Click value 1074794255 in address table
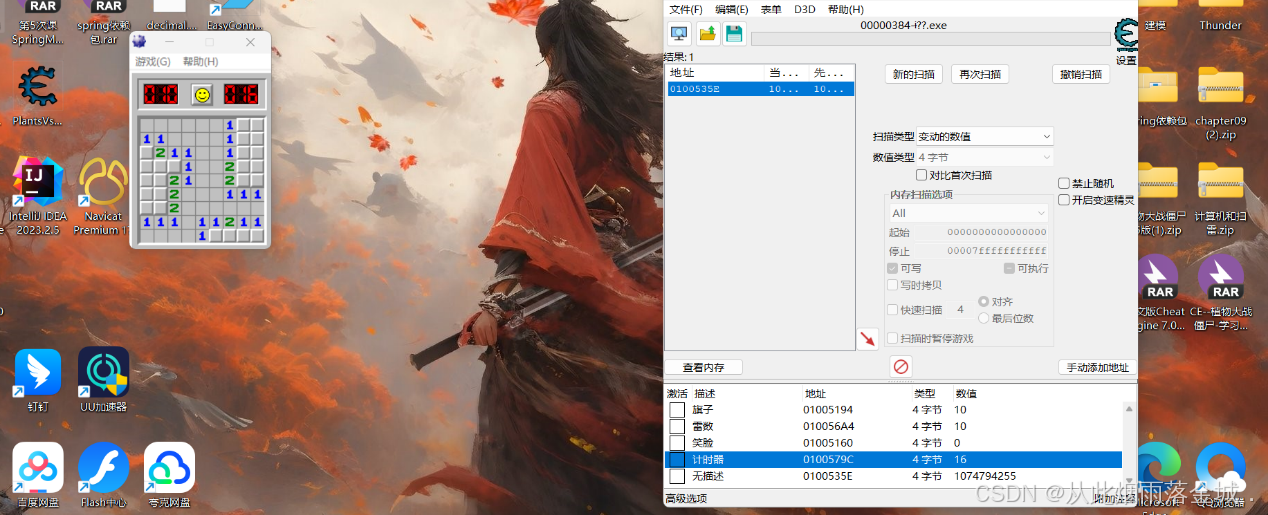Viewport: 1268px width, 515px height. [986, 476]
